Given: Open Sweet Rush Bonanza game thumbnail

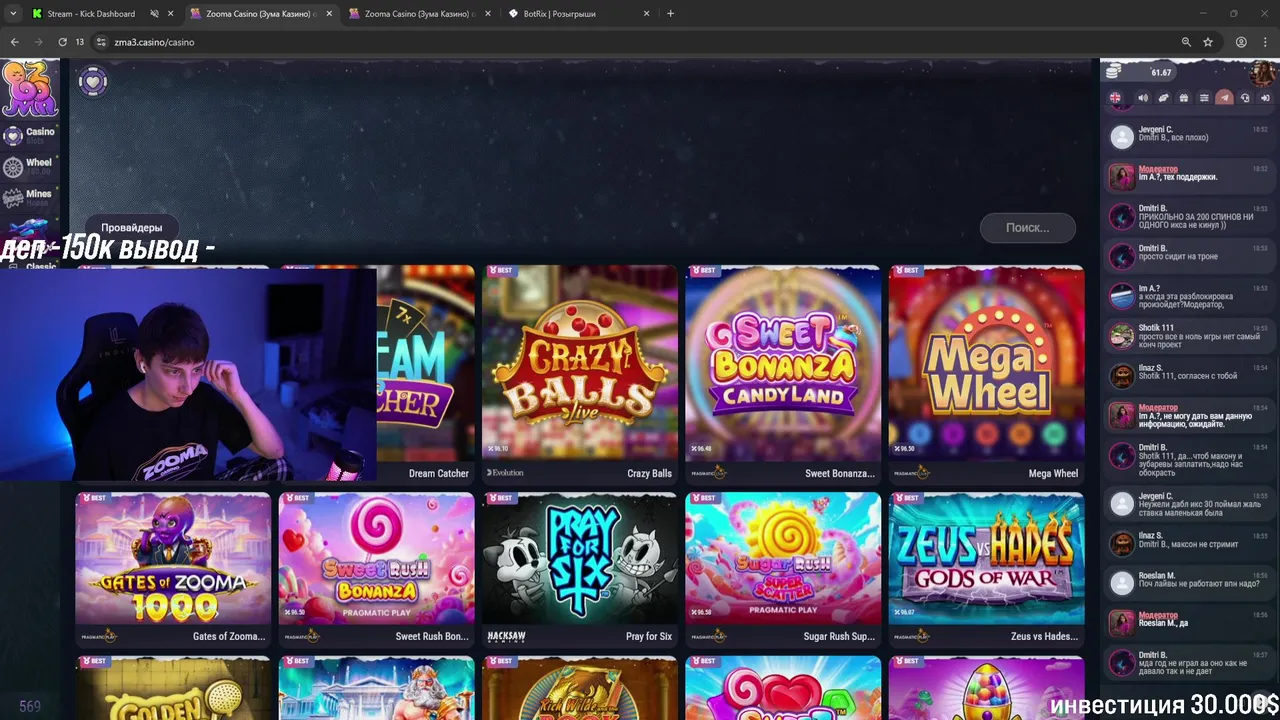Looking at the screenshot, I should pos(376,558).
